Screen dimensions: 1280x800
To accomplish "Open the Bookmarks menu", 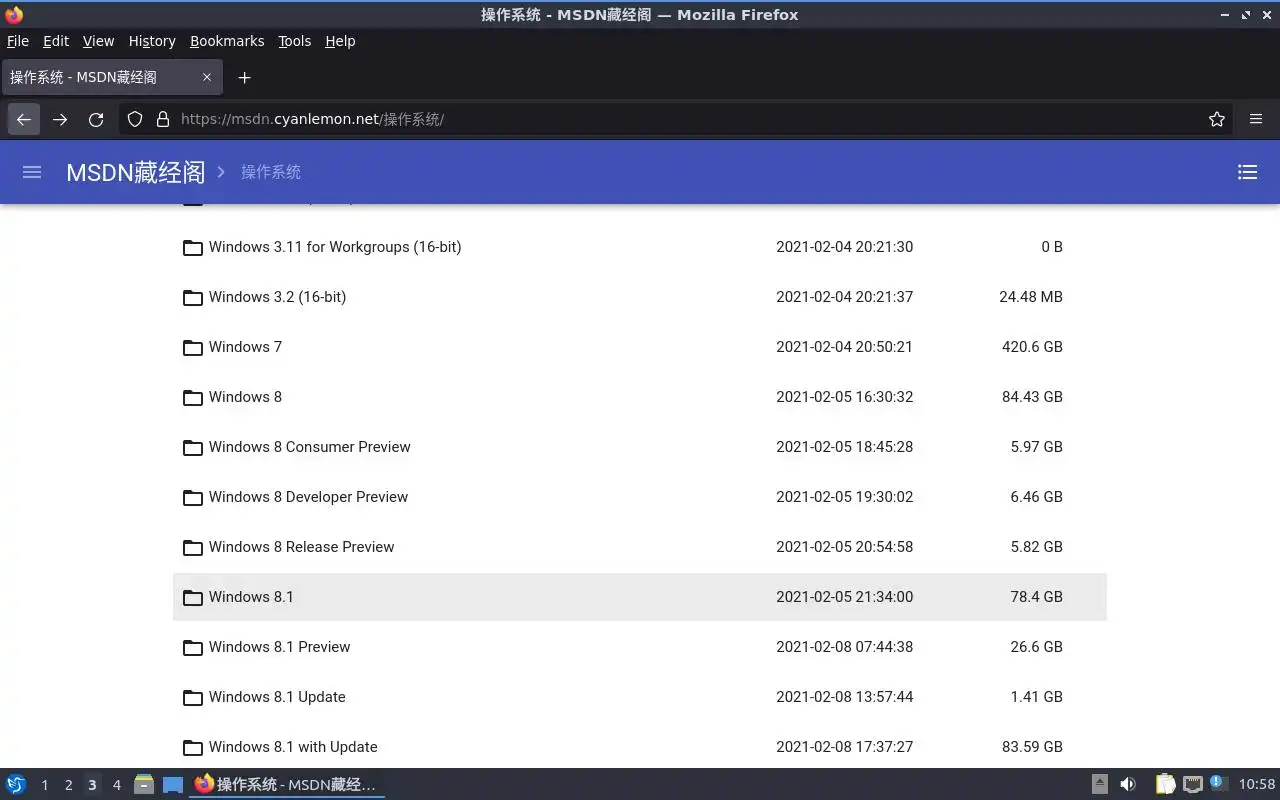I will click(227, 41).
